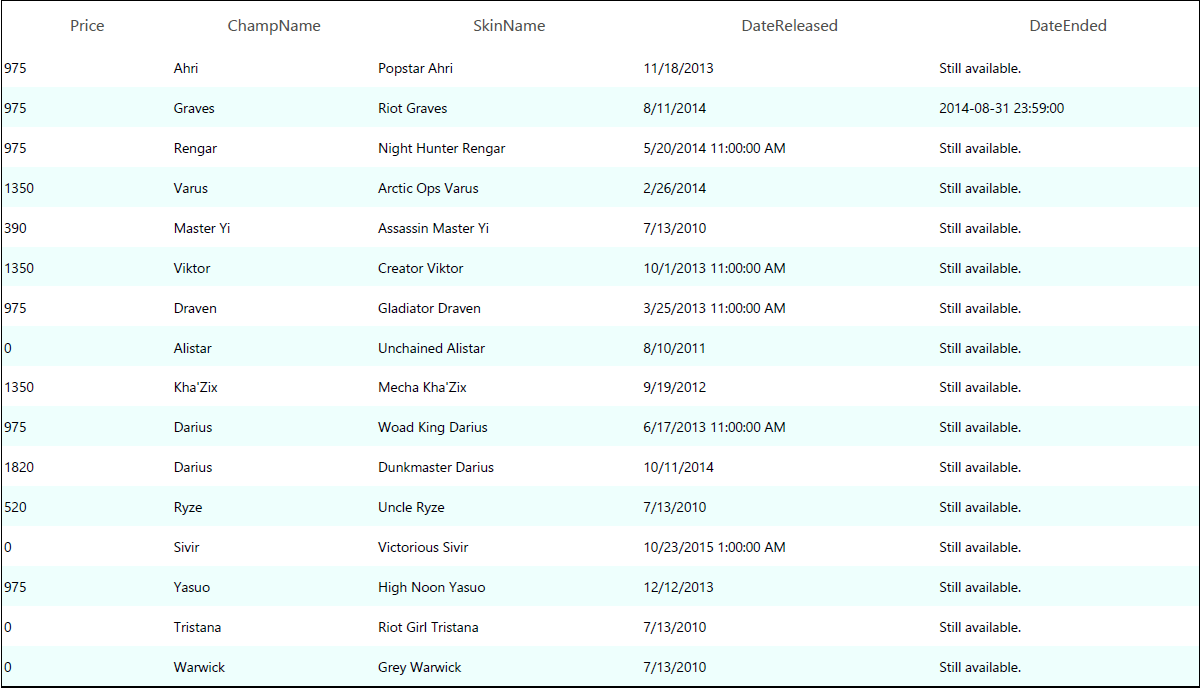Viewport: 1202px width, 690px height.
Task: Click the Graves champion name cell
Action: [x=194, y=108]
